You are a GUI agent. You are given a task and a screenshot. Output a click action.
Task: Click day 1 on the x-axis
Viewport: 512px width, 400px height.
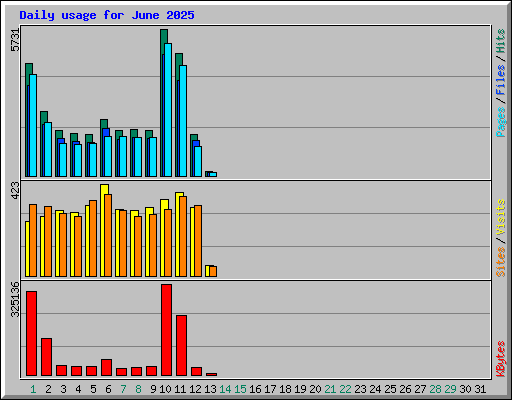pos(33,389)
